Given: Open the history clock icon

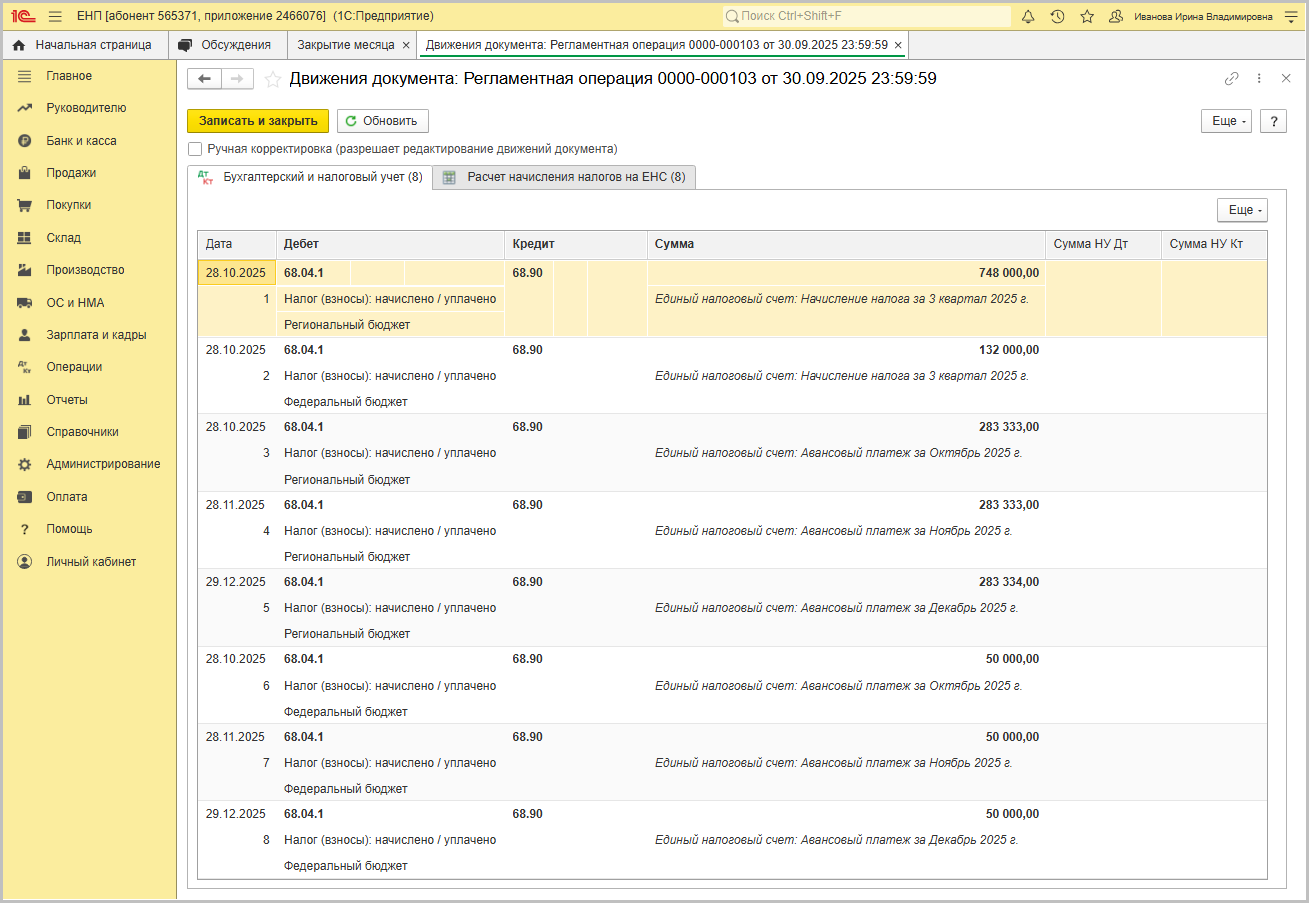Looking at the screenshot, I should 1057,16.
